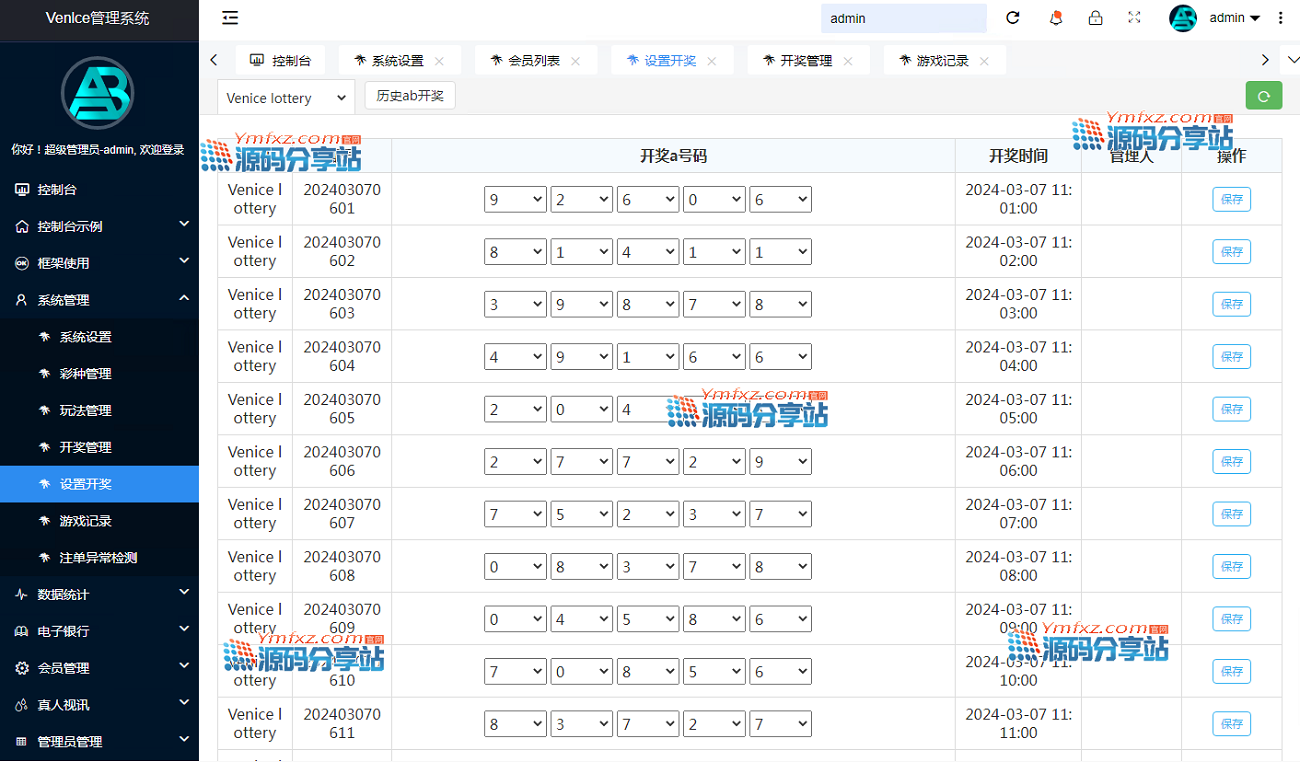Save the row for issue 202403070603
The height and width of the screenshot is (762, 1300).
point(1231,304)
